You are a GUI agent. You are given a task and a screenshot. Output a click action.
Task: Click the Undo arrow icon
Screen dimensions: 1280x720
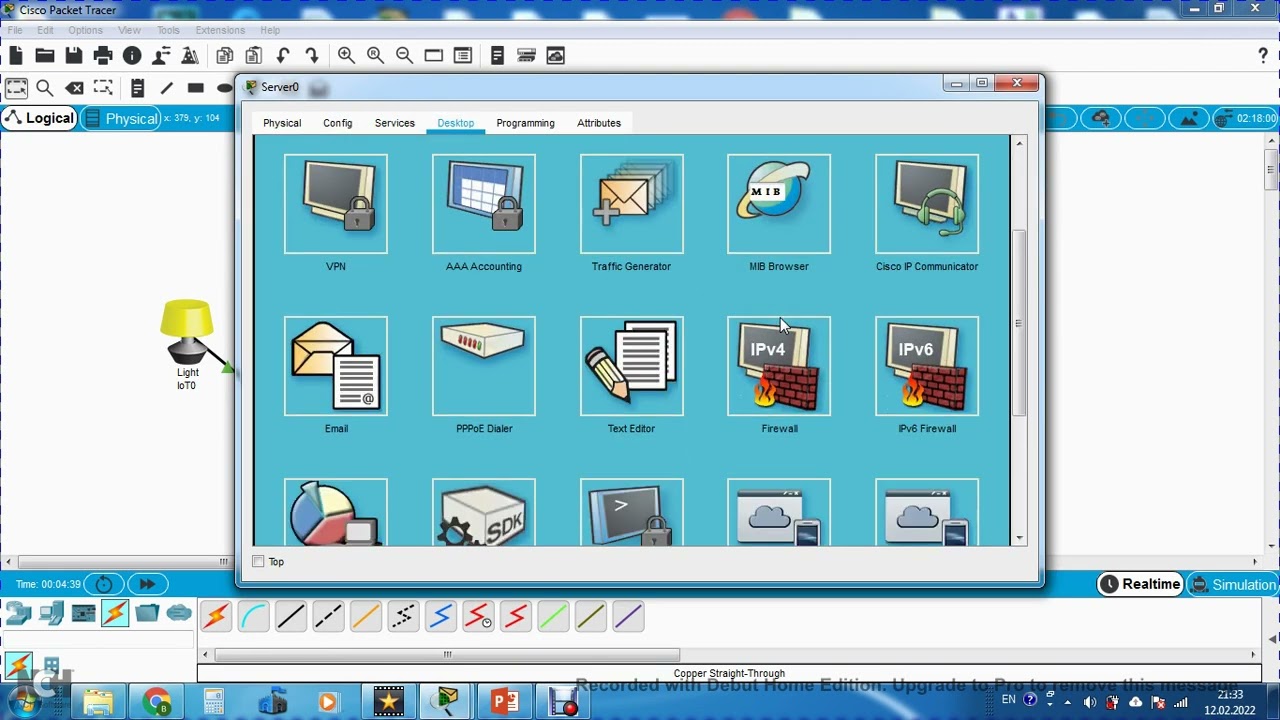pos(283,56)
